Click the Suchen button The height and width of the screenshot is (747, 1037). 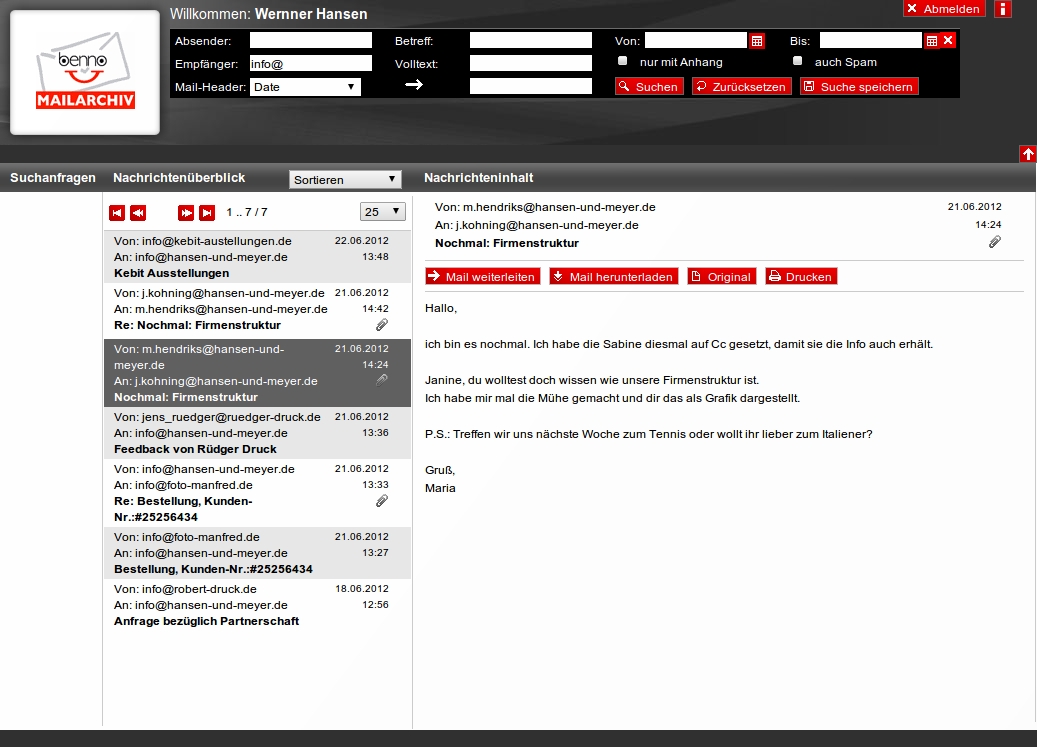pos(649,87)
